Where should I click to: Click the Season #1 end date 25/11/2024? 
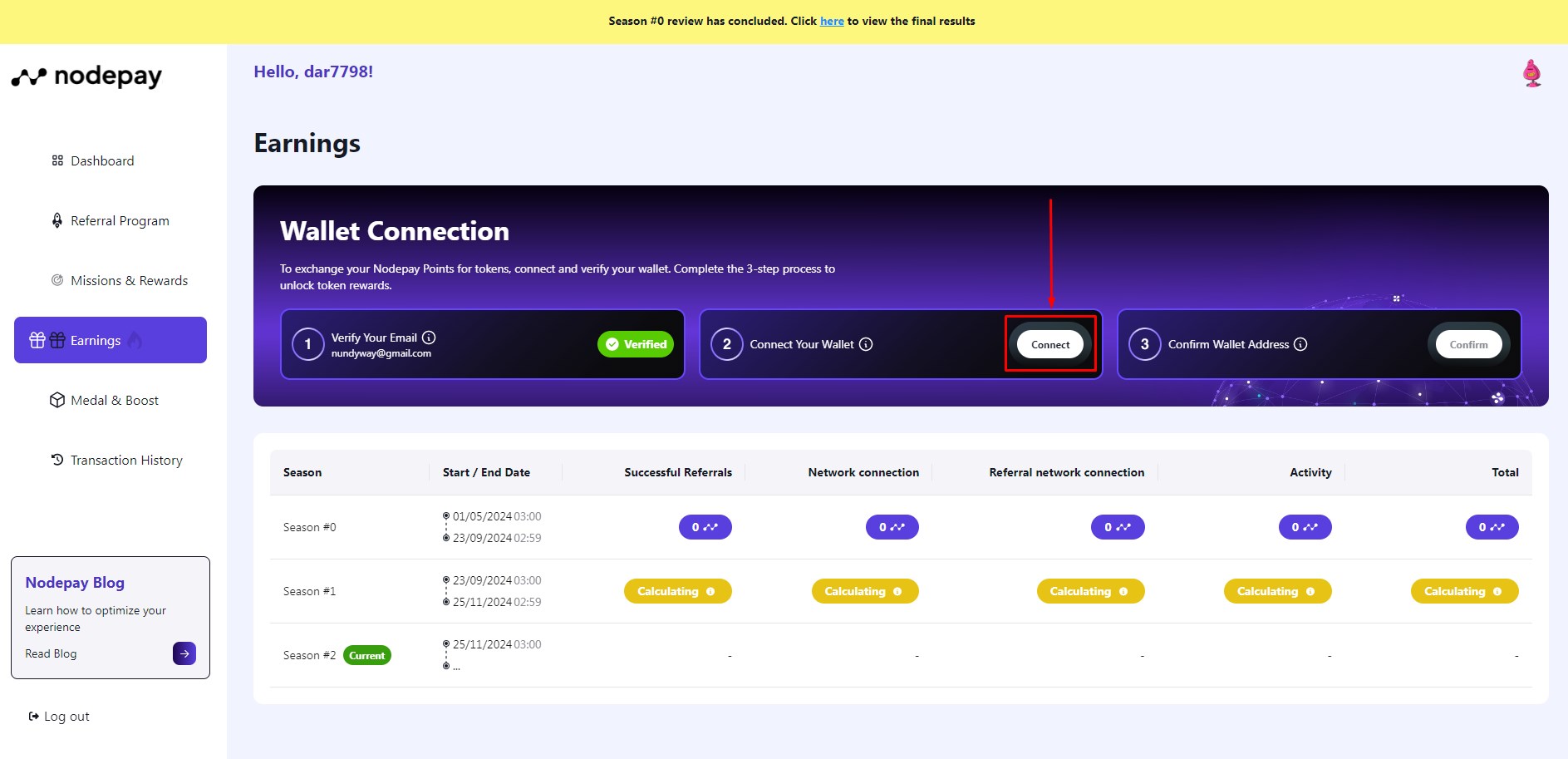pyautogui.click(x=482, y=602)
